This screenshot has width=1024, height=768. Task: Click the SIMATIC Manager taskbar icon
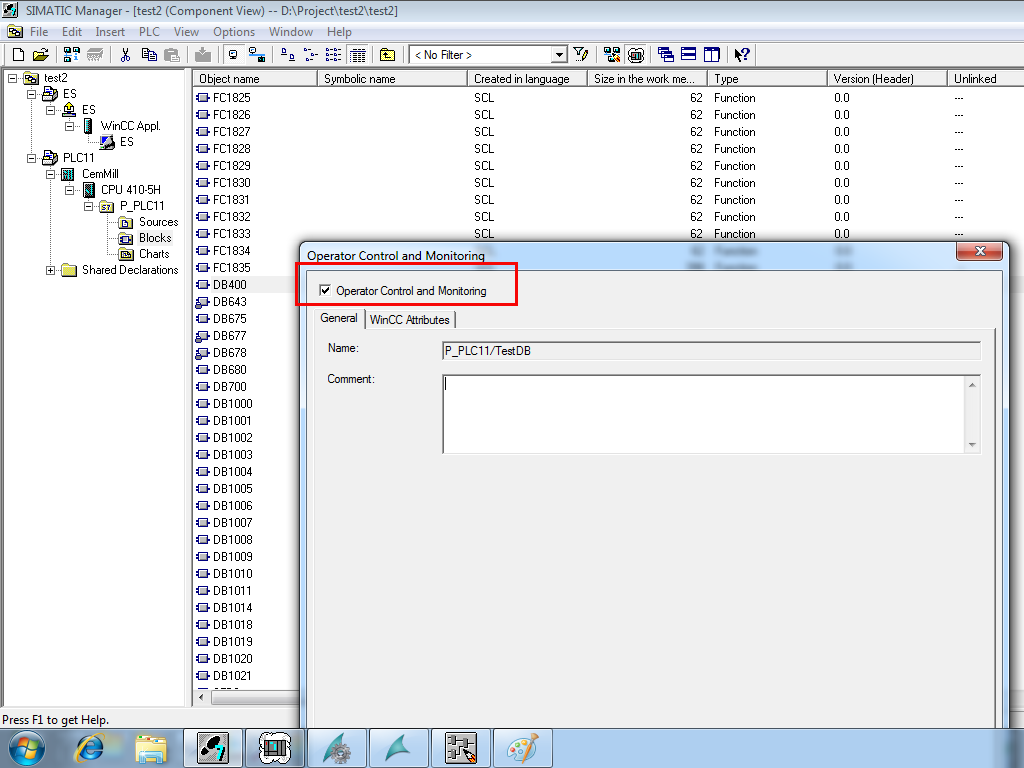pyautogui.click(x=213, y=748)
